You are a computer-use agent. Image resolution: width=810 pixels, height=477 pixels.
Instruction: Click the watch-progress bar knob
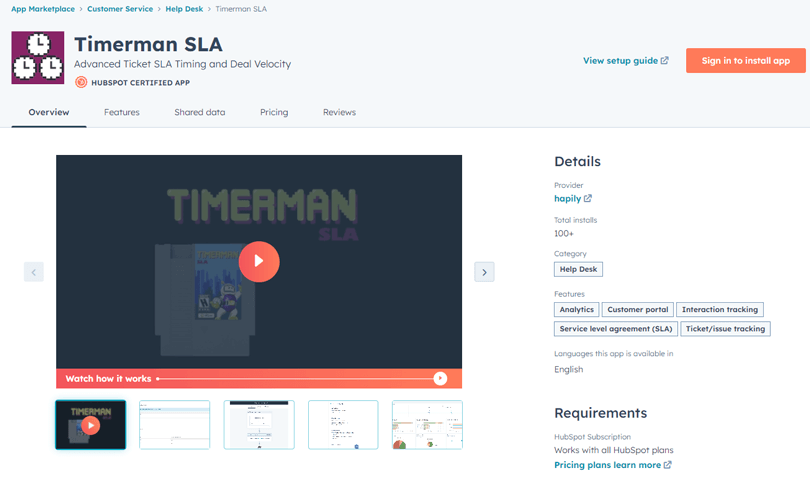click(440, 378)
